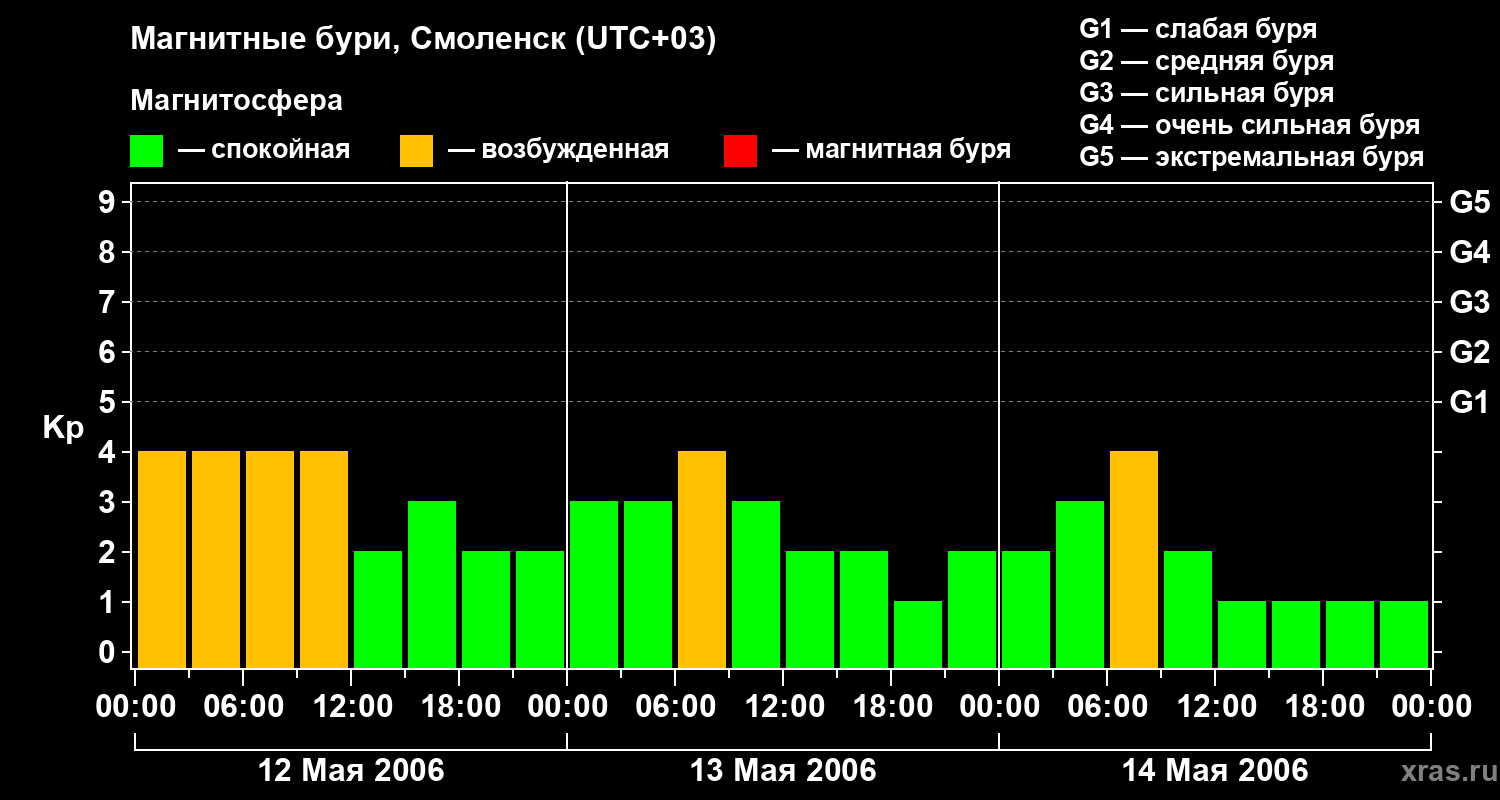Click the '18:00' time label for 14 Мая
The image size is (1500, 800).
(x=1323, y=707)
